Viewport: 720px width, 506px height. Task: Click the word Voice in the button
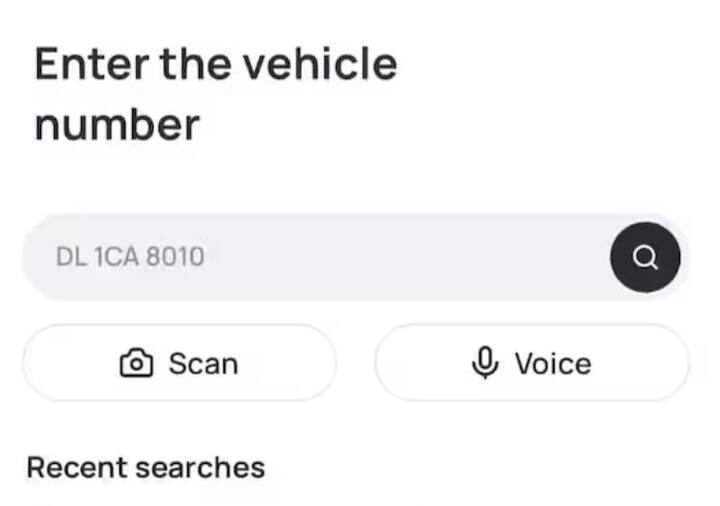pyautogui.click(x=552, y=363)
